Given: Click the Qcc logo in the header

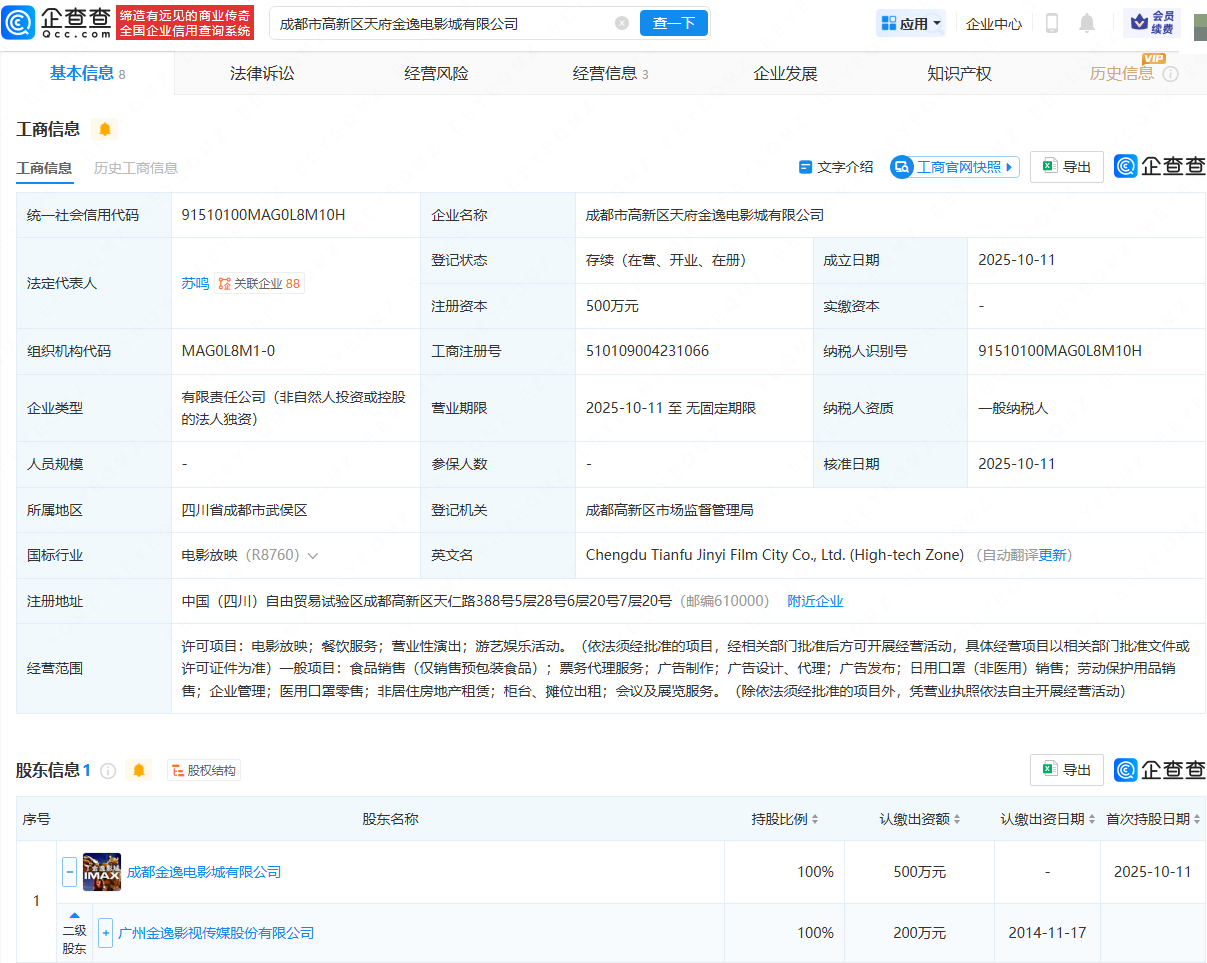Looking at the screenshot, I should click(x=56, y=22).
